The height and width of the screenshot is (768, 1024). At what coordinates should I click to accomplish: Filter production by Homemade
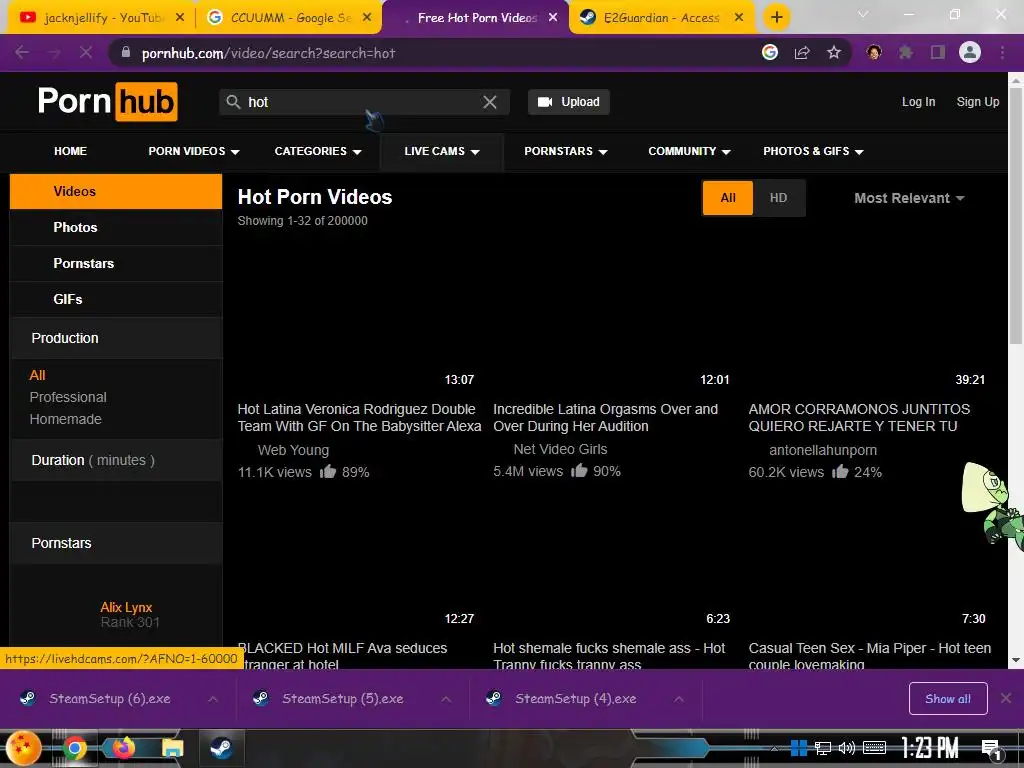click(x=65, y=419)
